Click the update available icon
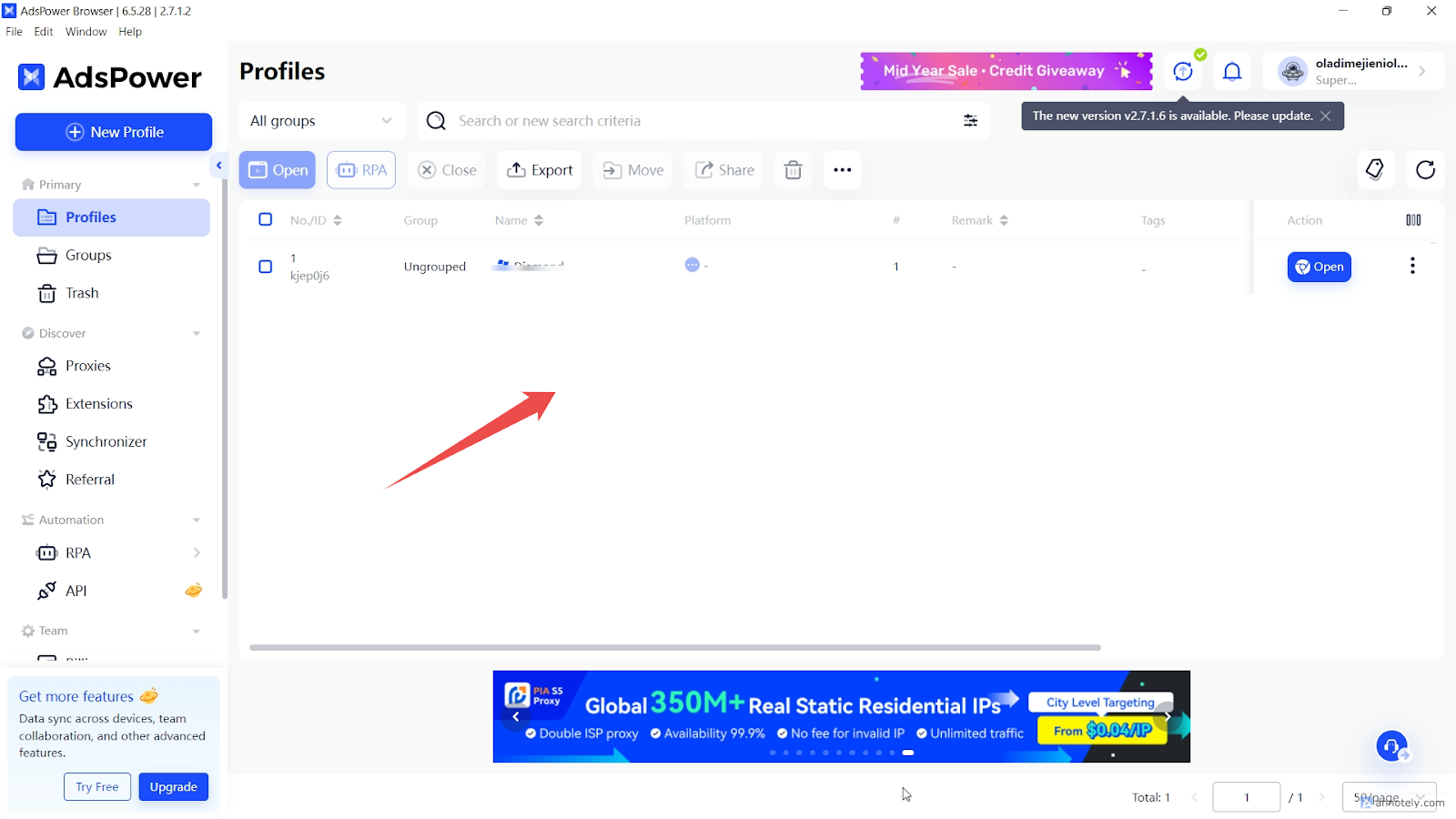 click(1183, 71)
